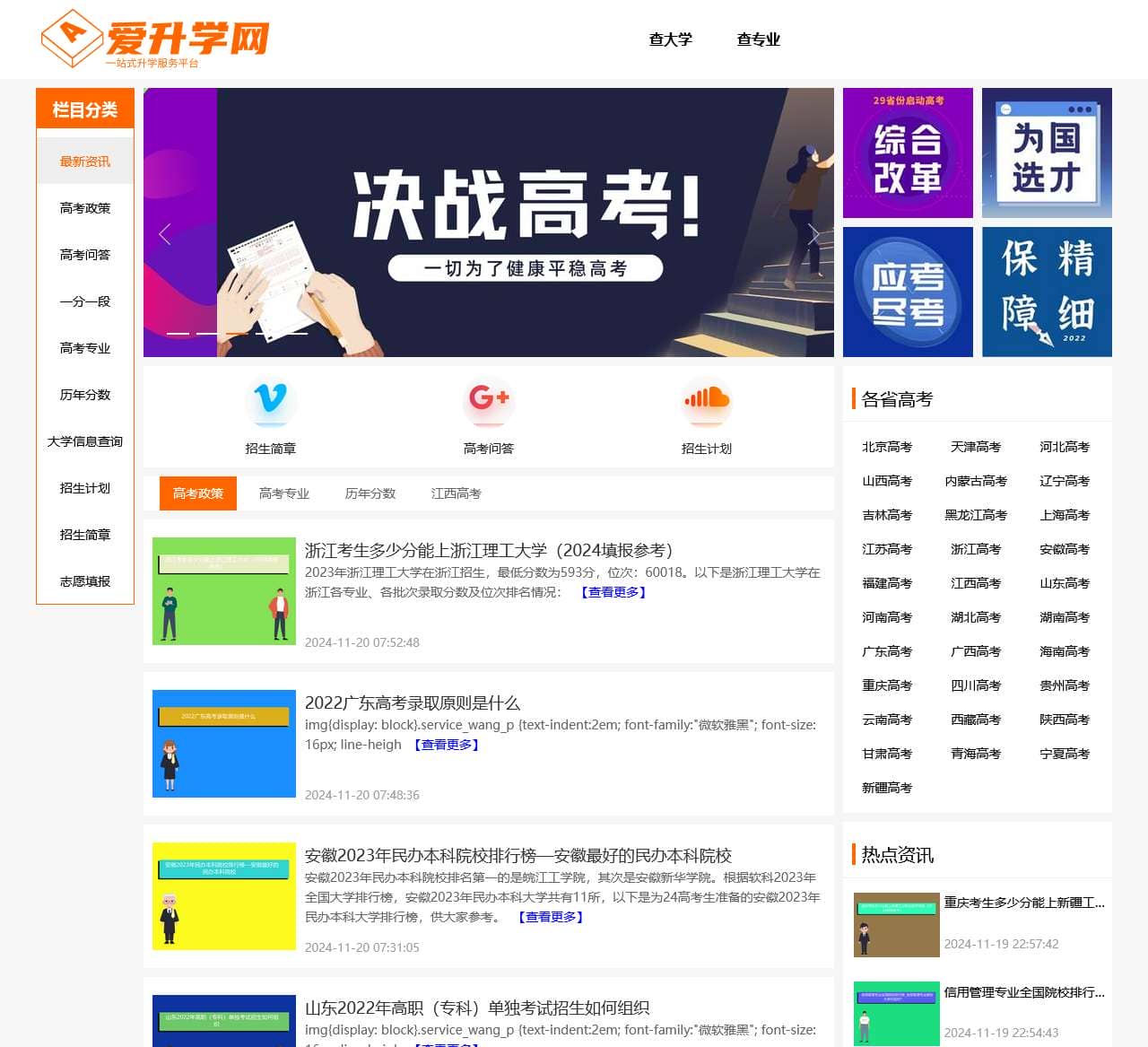Open 云南高考 province link

pyautogui.click(x=887, y=720)
